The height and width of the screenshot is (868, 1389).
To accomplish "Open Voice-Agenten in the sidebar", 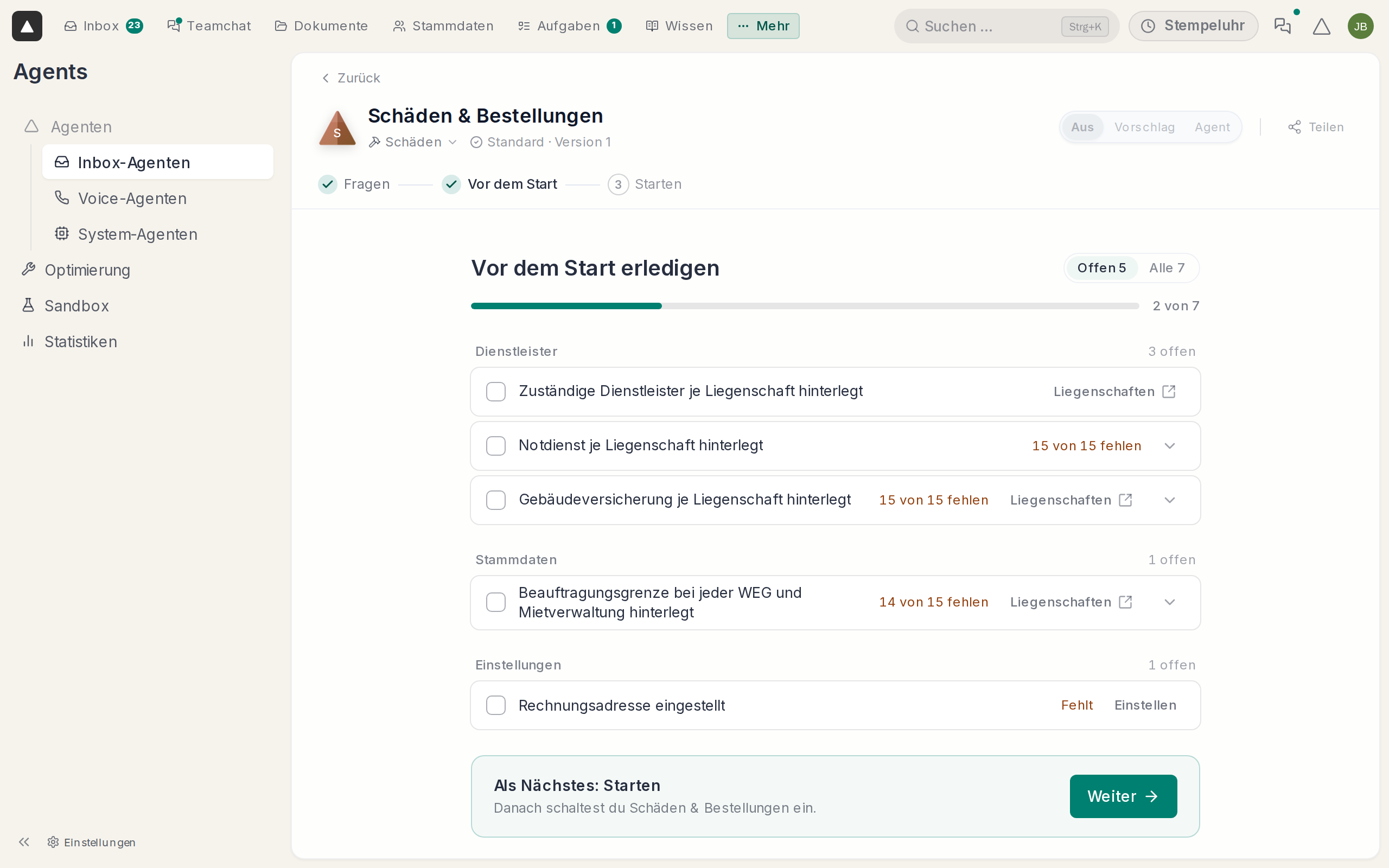I will tap(158, 198).
